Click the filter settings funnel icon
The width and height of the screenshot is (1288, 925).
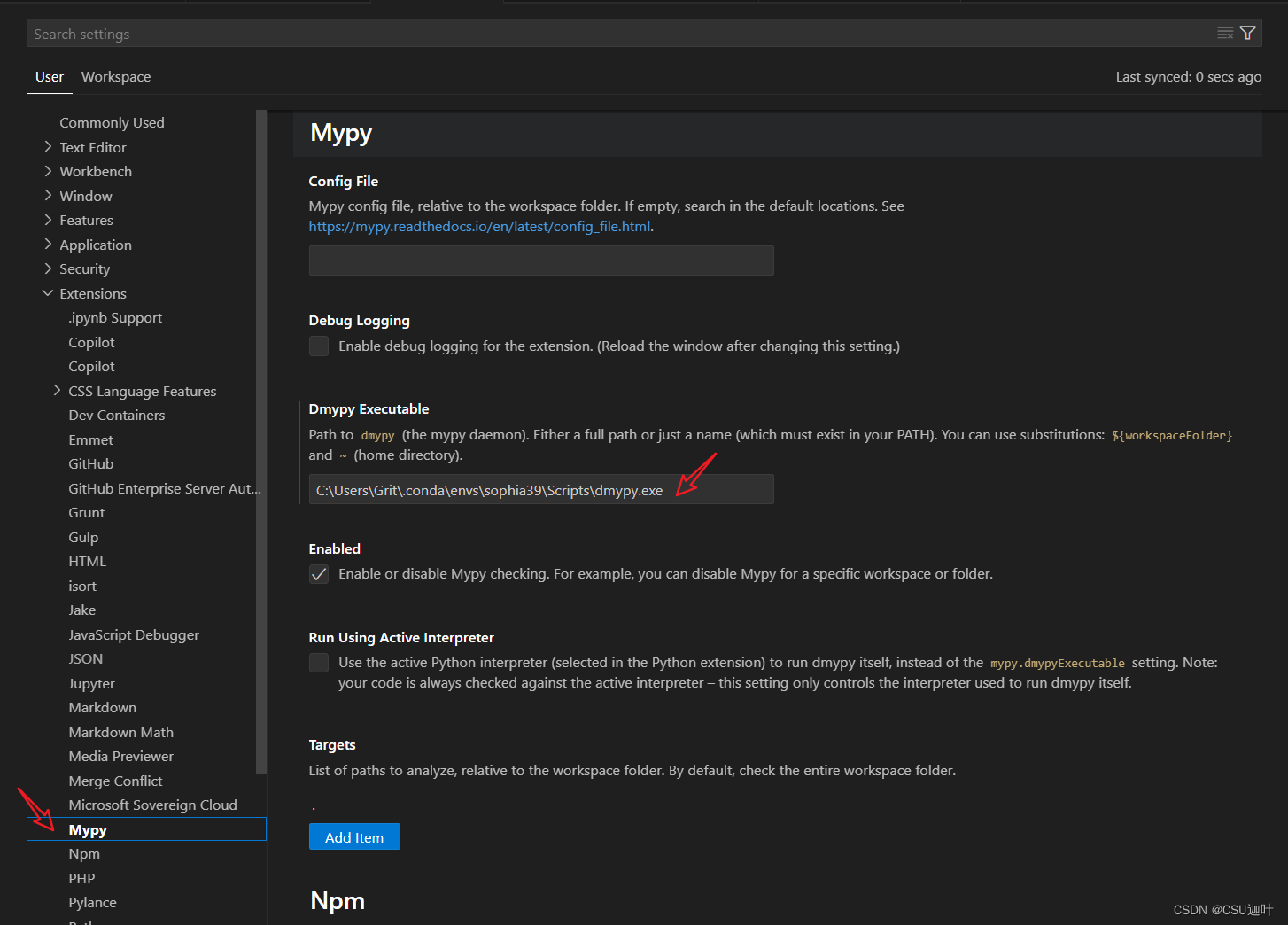point(1247,33)
